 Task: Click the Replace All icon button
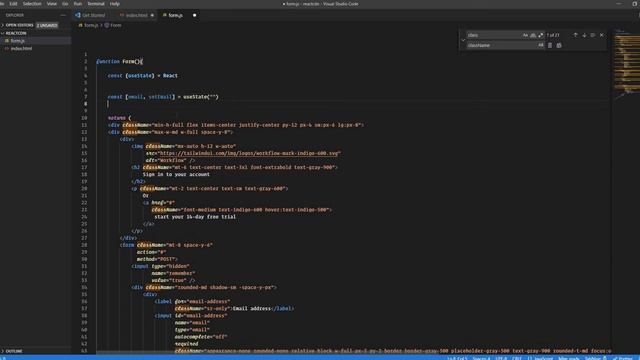(x=559, y=45)
